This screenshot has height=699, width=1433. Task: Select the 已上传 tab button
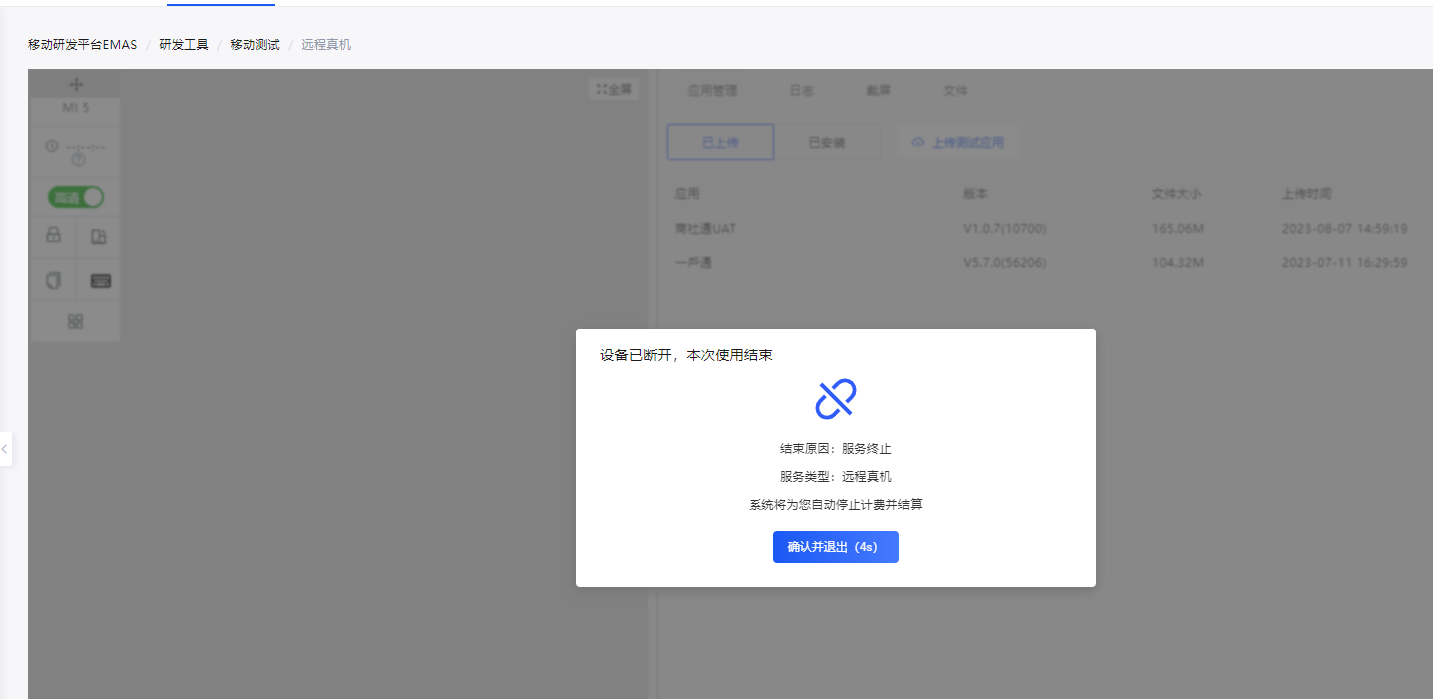click(x=721, y=143)
